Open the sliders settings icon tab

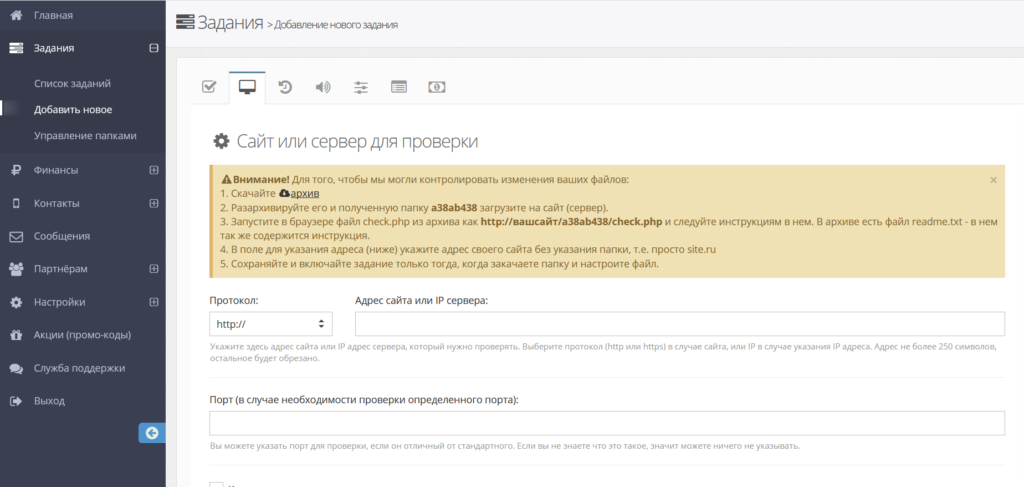pyautogui.click(x=361, y=87)
